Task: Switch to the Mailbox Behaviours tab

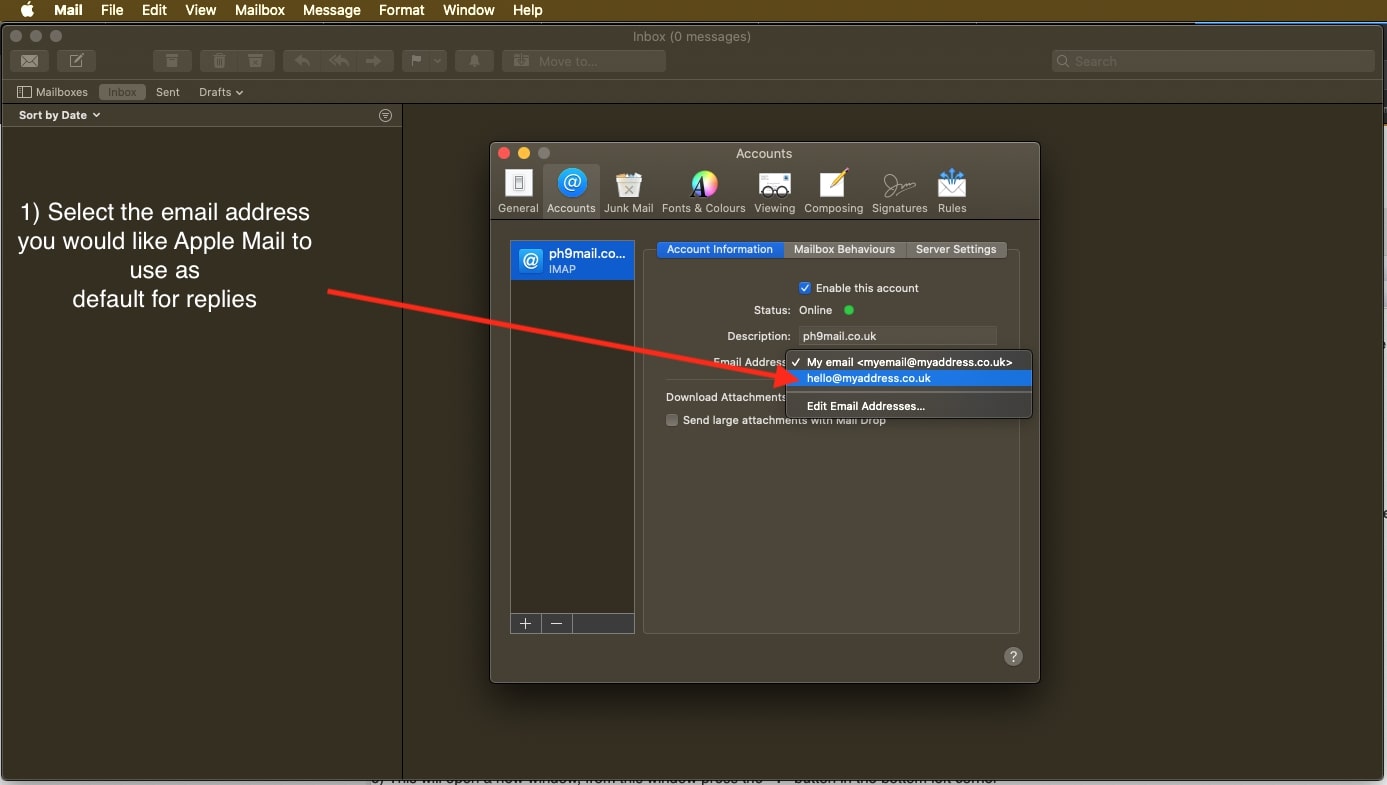Action: 844,249
